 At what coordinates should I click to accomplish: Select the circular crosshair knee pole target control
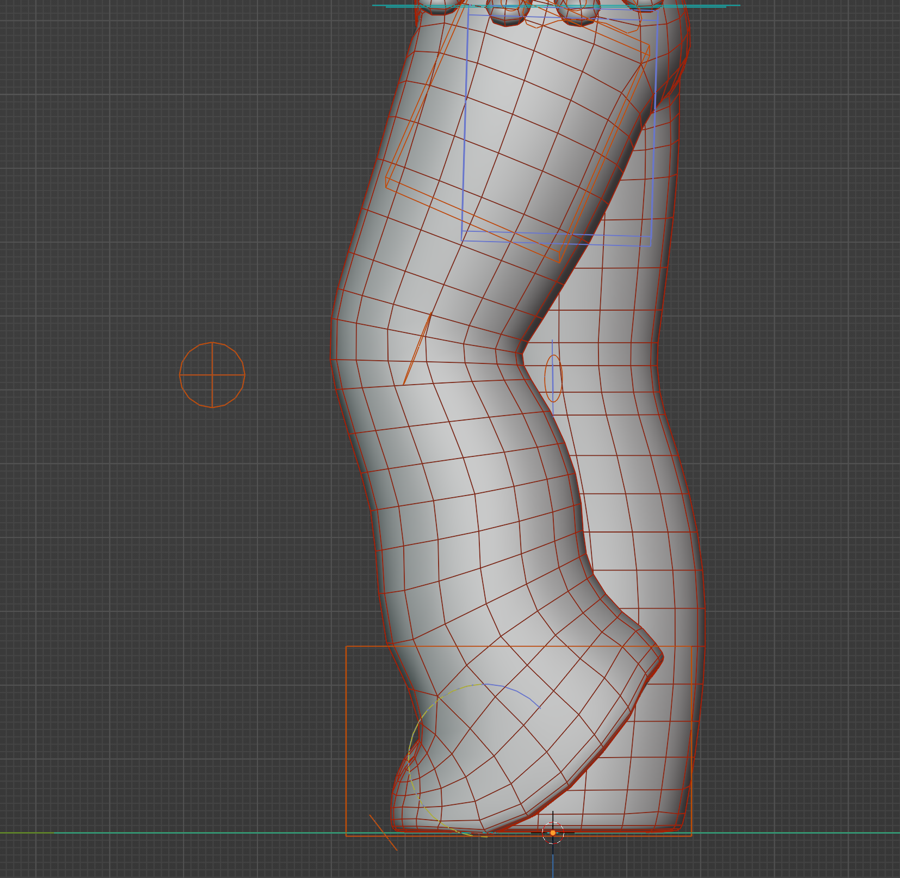pyautogui.click(x=212, y=375)
